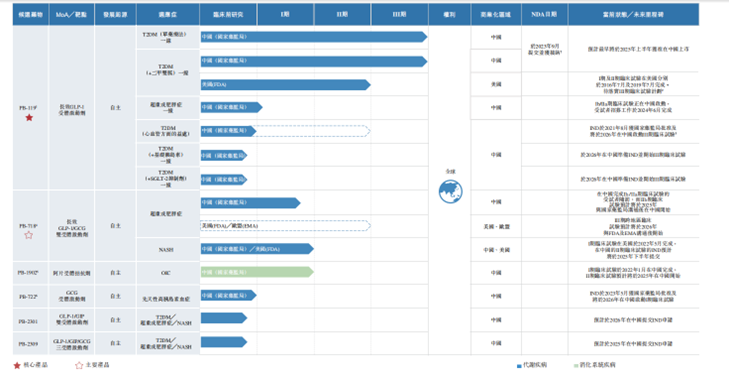This screenshot has height=375, width=729.
Task: Click the outlined star in the bottom legend
Action: click(x=79, y=366)
